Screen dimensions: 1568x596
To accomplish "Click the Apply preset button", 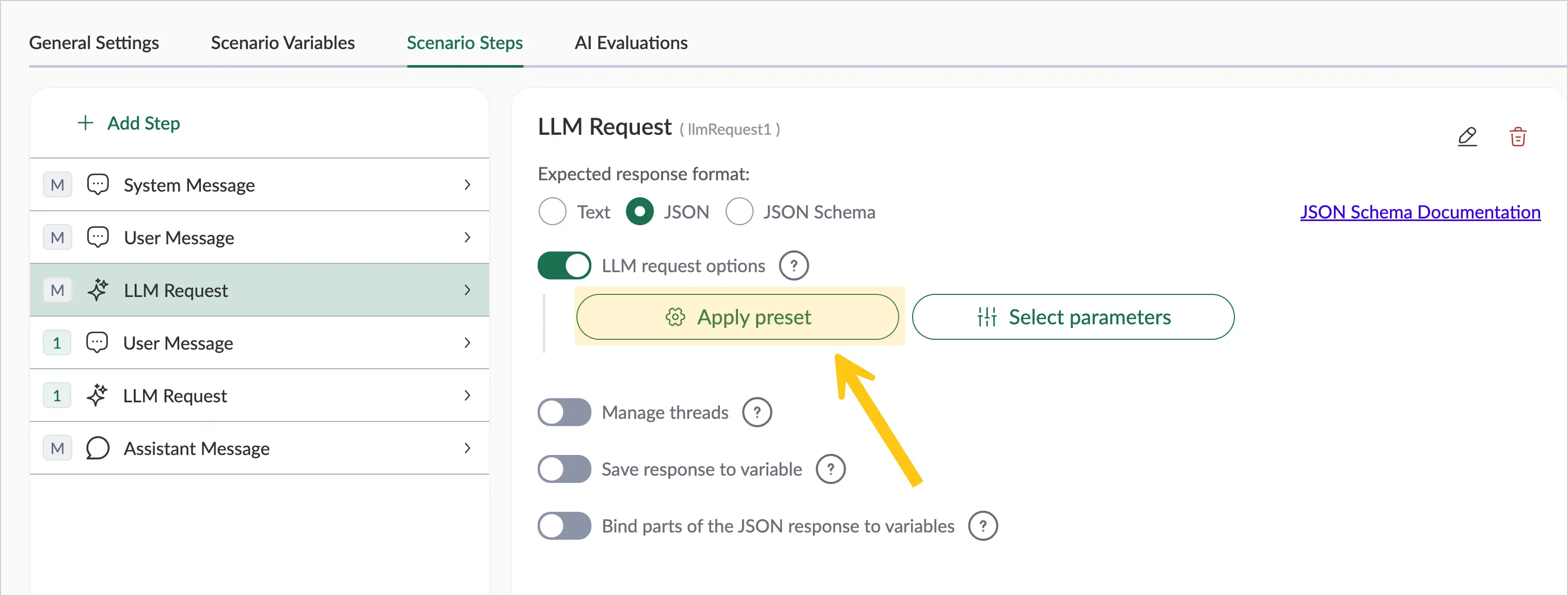I will pos(737,317).
